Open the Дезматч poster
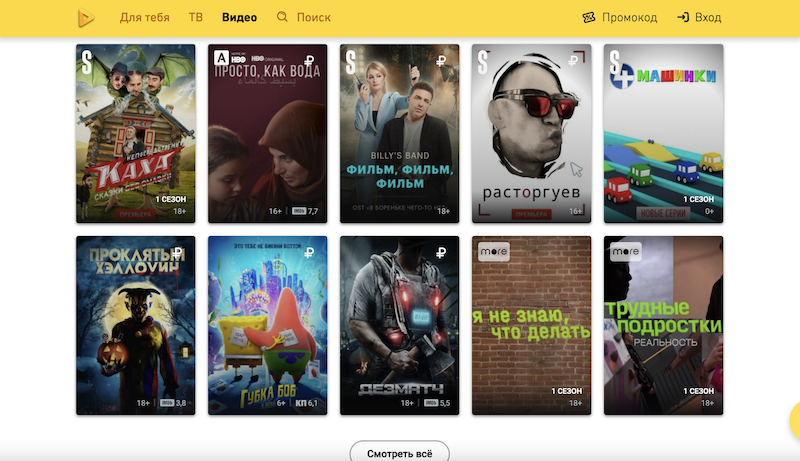 (x=399, y=325)
